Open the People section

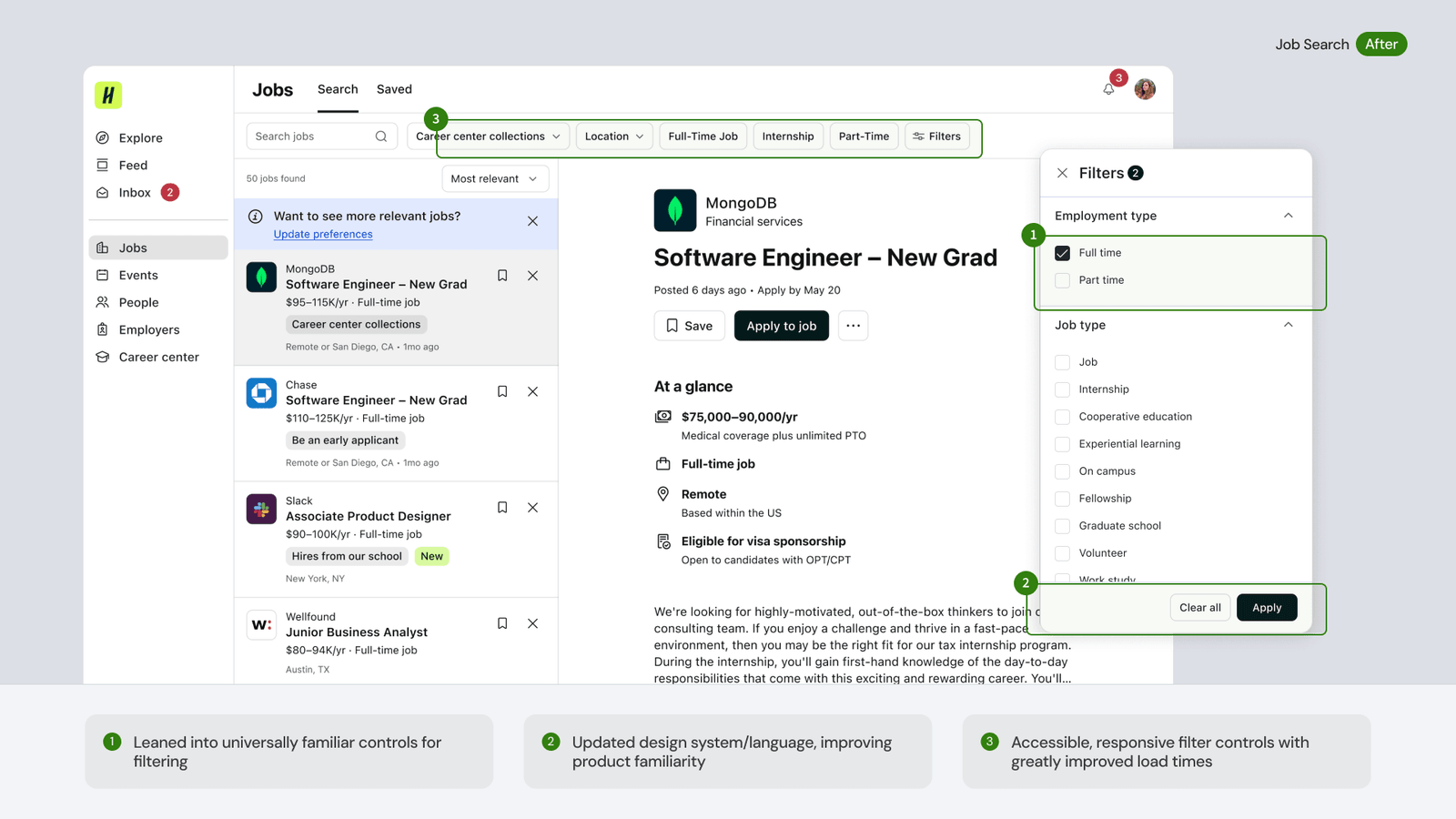click(x=127, y=302)
